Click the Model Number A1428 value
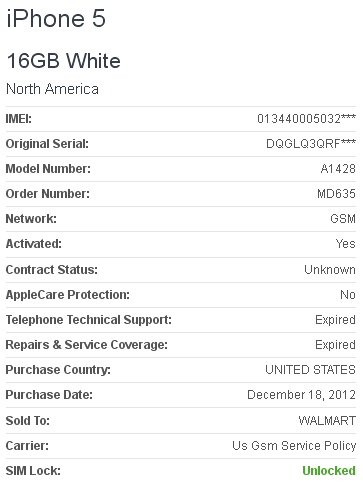Image resolution: width=363 pixels, height=483 pixels. click(x=338, y=169)
